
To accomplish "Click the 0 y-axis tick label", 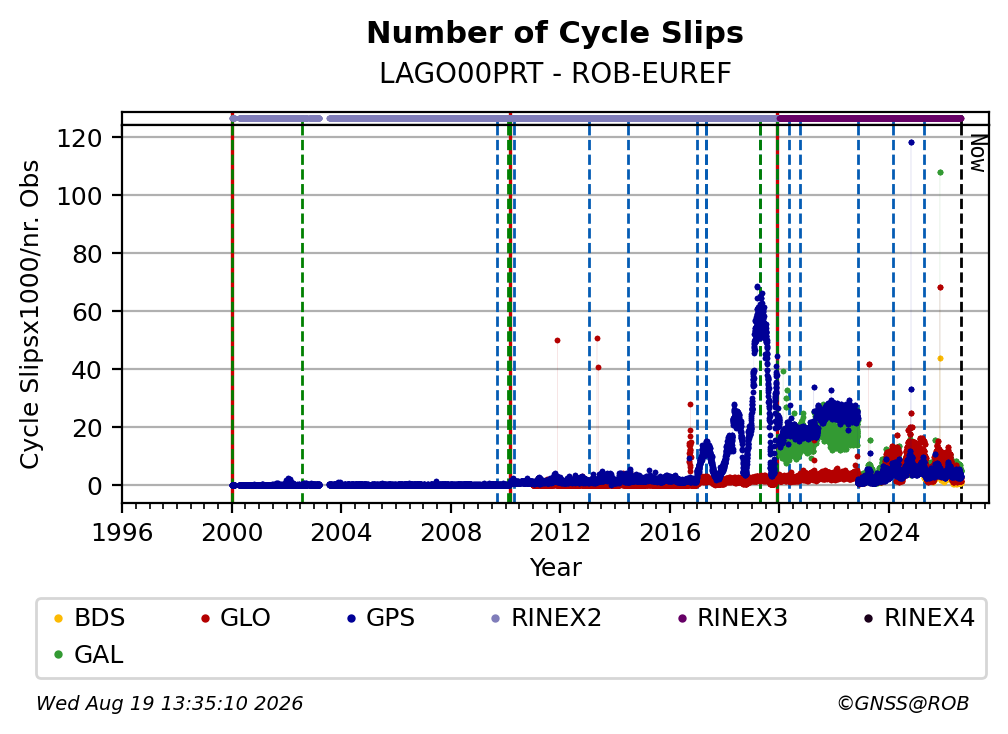I will (95, 487).
